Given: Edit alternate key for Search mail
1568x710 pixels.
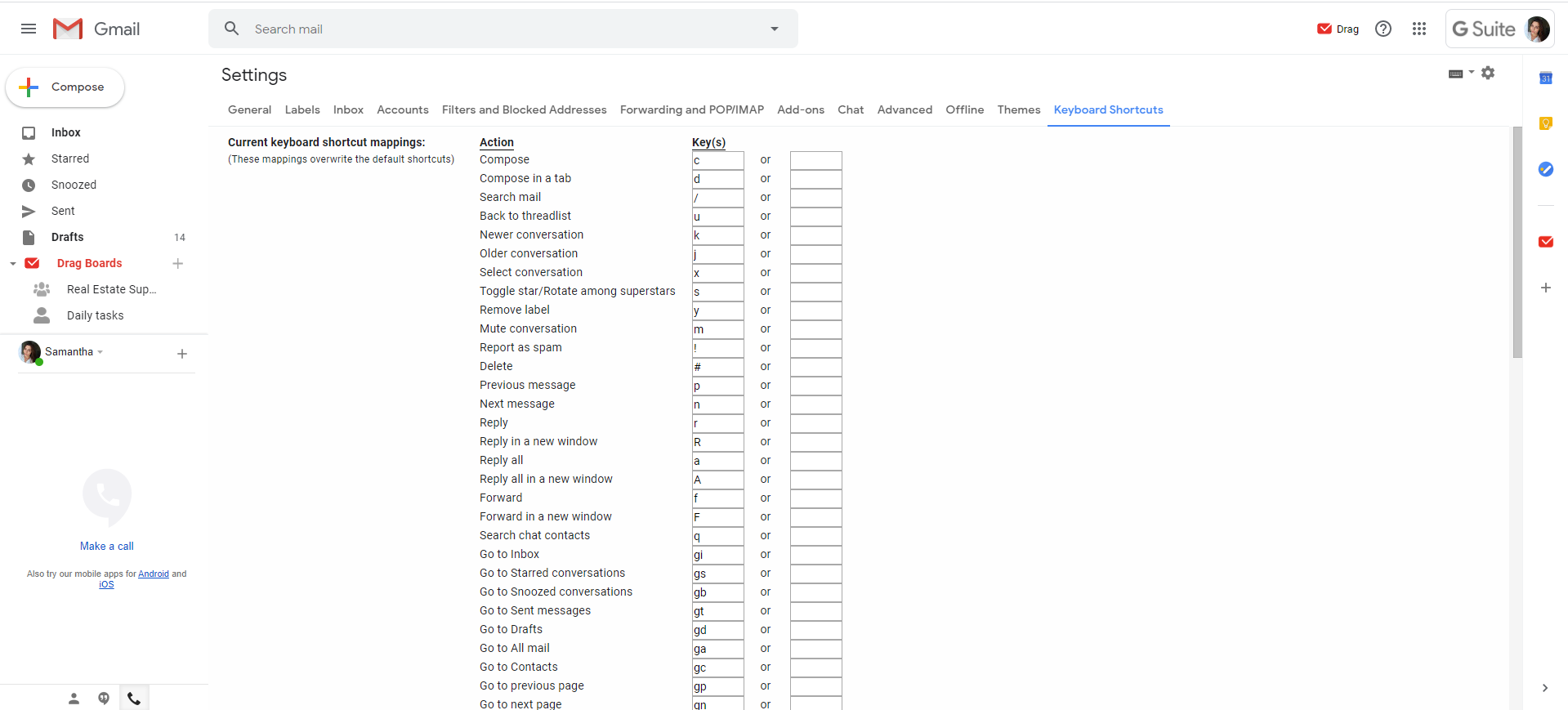Looking at the screenshot, I should [x=816, y=198].
